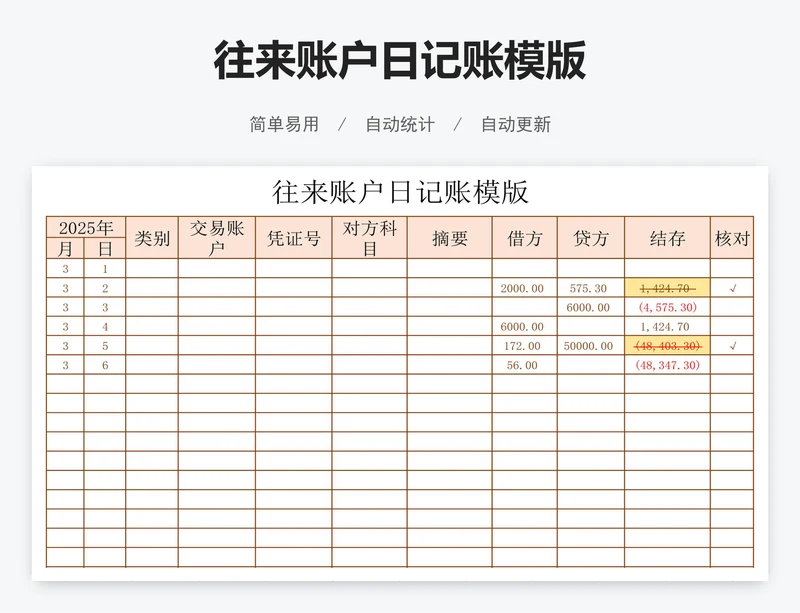Click the day cell showing 6
Viewport: 800px width, 613px height.
pyautogui.click(x=105, y=365)
